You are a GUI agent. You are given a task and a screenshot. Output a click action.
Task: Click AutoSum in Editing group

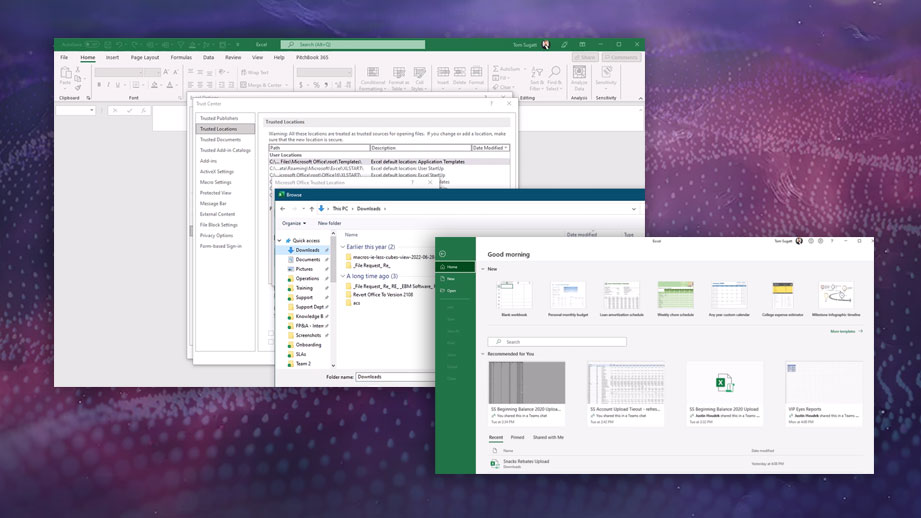(x=508, y=69)
